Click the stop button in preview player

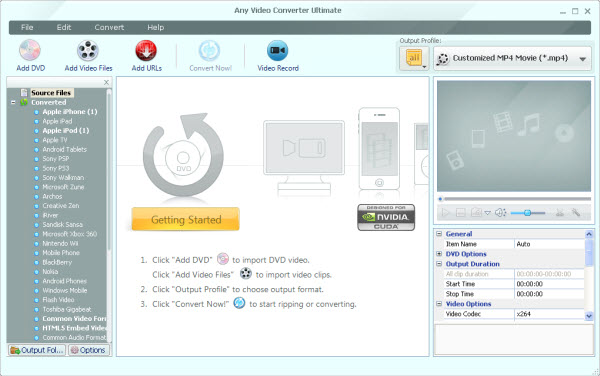click(x=461, y=213)
